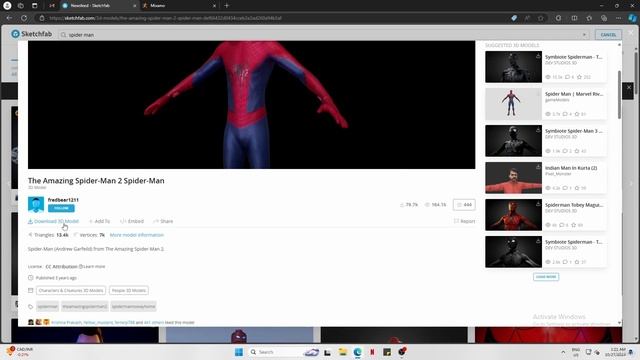Open split screen icon in toolbar
The image size is (640, 360).
coord(574,18)
